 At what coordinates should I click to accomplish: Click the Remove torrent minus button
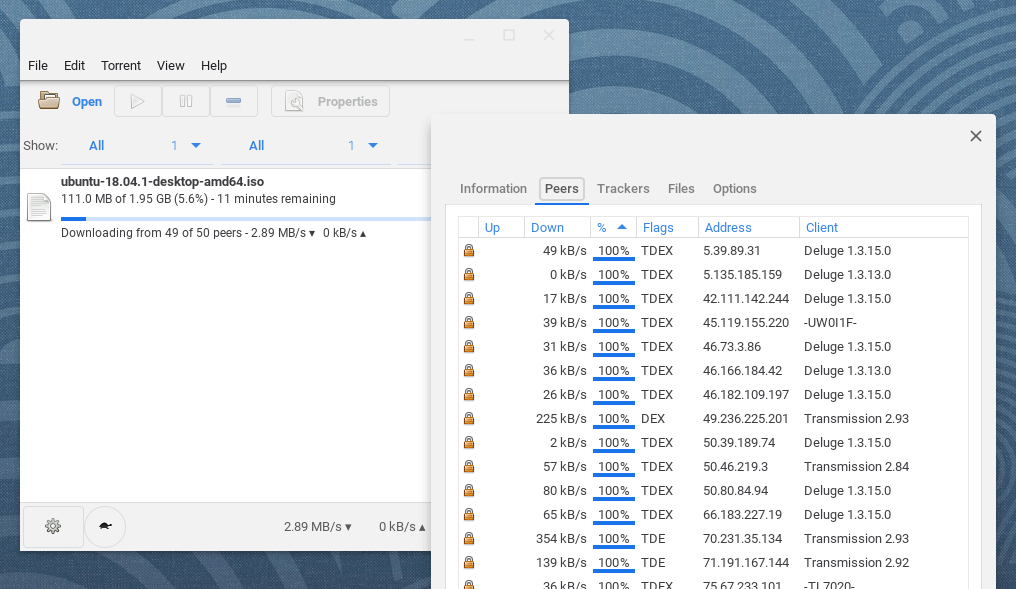tap(234, 101)
